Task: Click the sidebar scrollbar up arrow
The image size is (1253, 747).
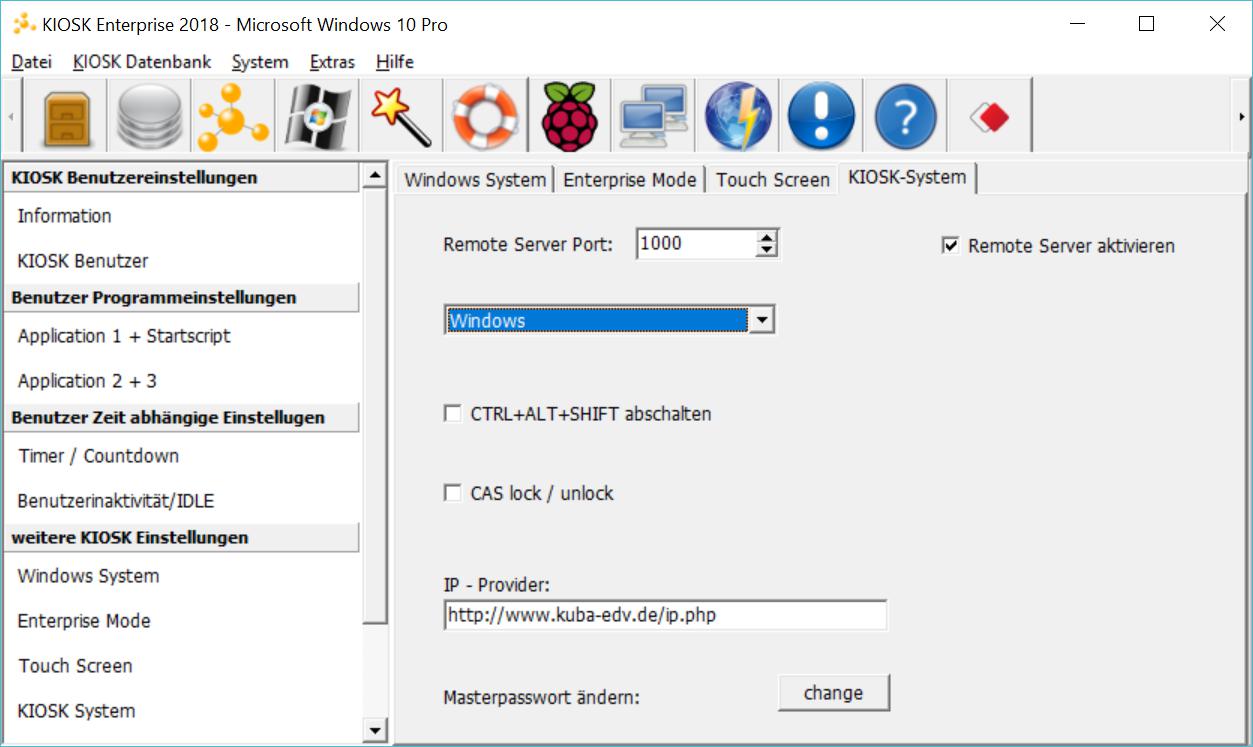Action: pos(375,176)
